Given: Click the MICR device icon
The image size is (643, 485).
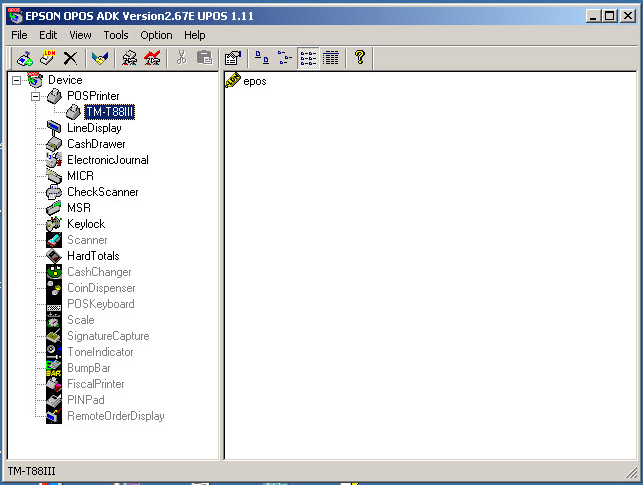Looking at the screenshot, I should coord(54,176).
